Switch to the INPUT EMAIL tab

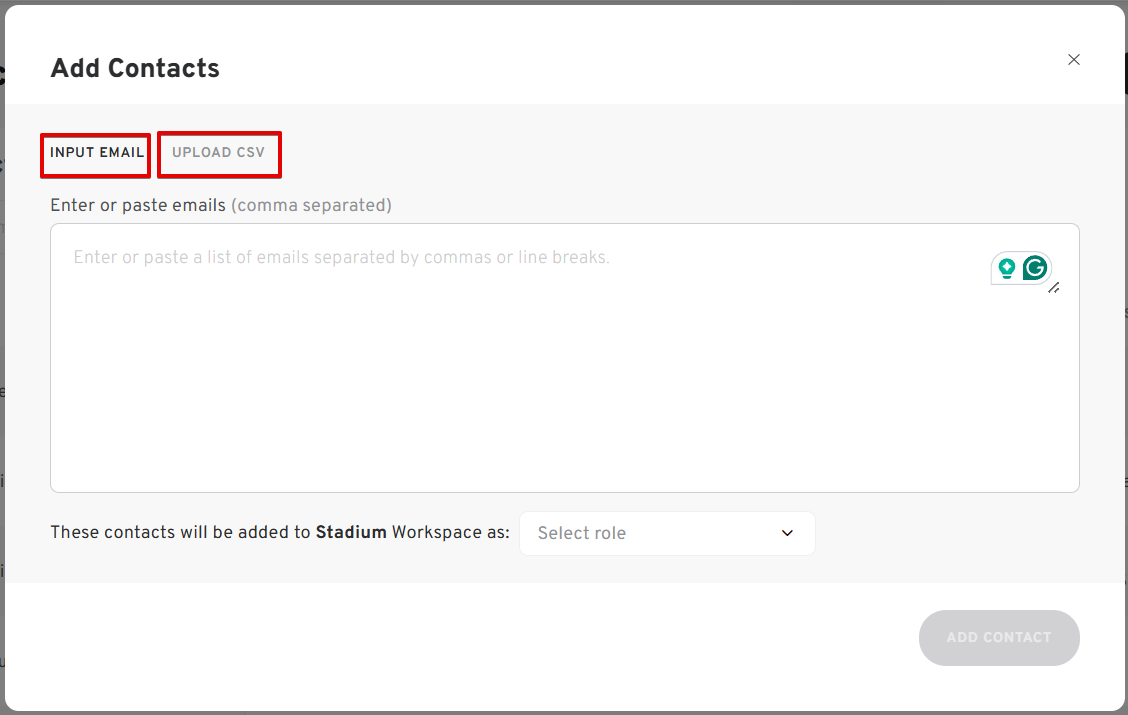(x=96, y=152)
